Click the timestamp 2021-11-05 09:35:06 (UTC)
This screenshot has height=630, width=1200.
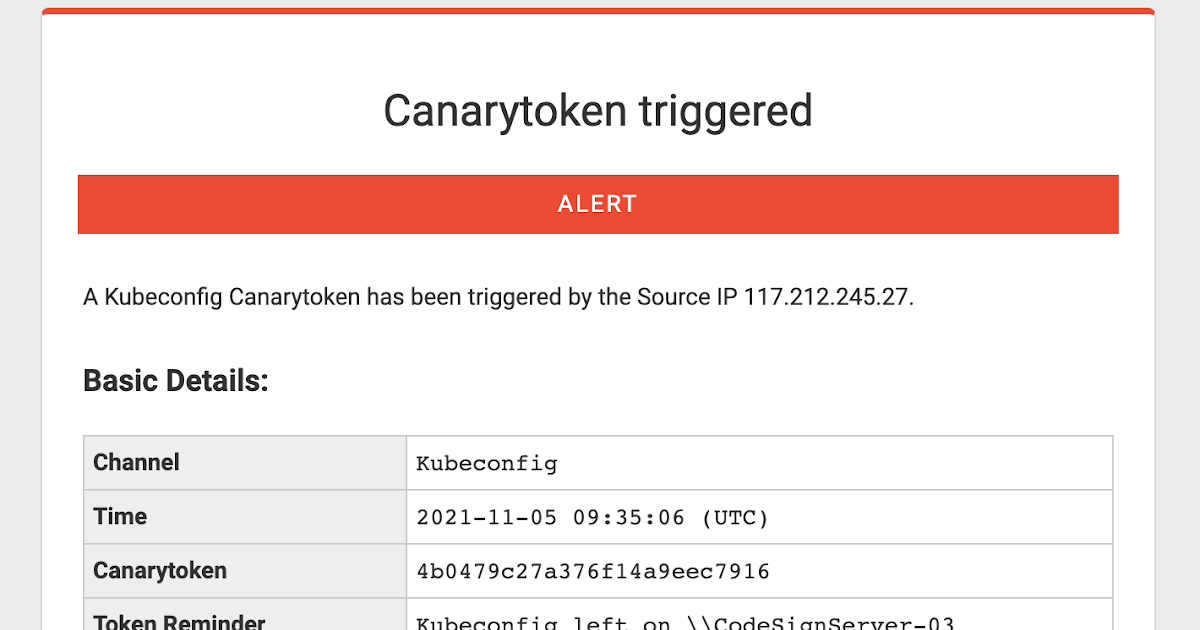(x=593, y=518)
